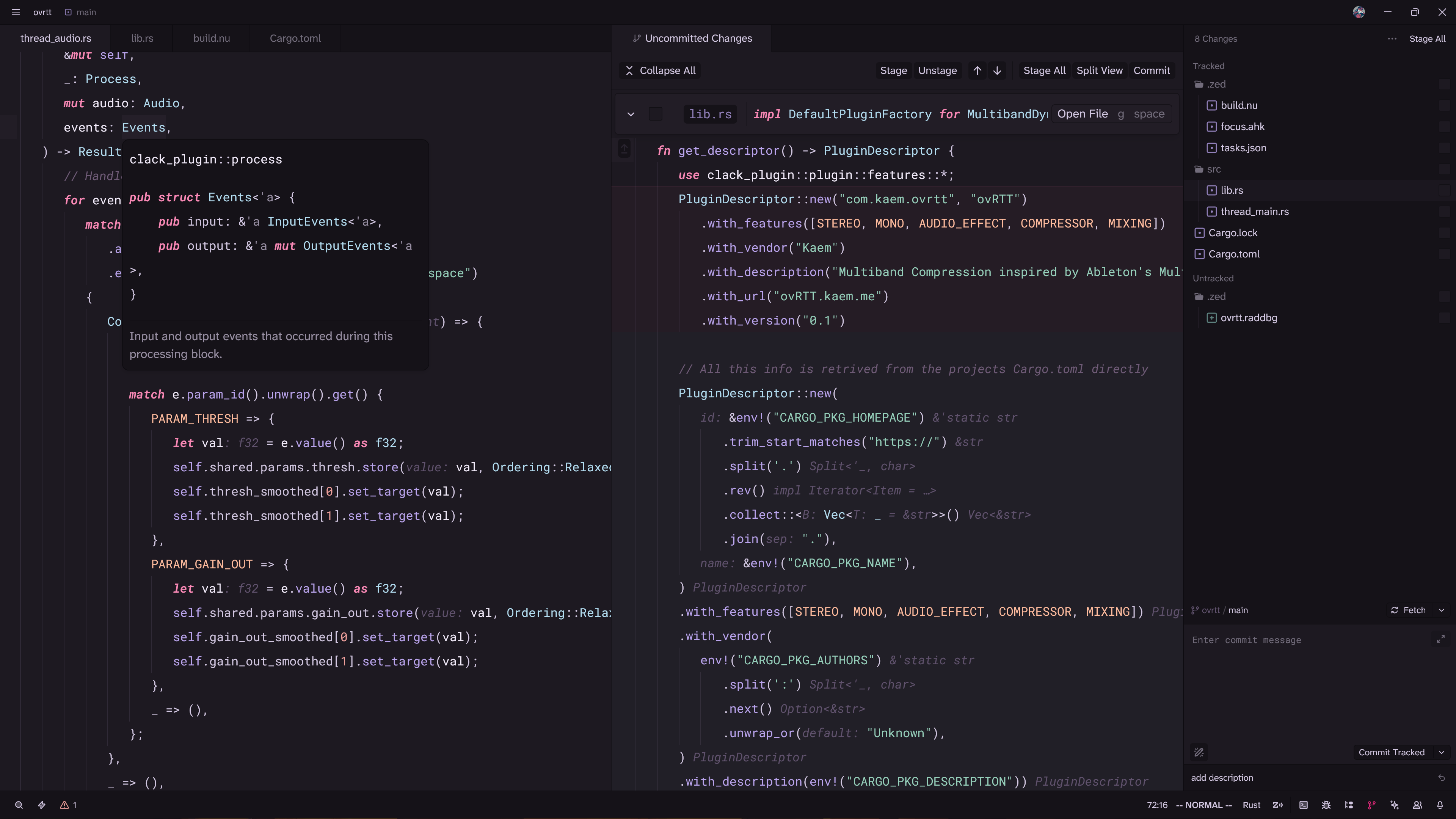Generate commit message with AI pen icon

click(x=1199, y=752)
